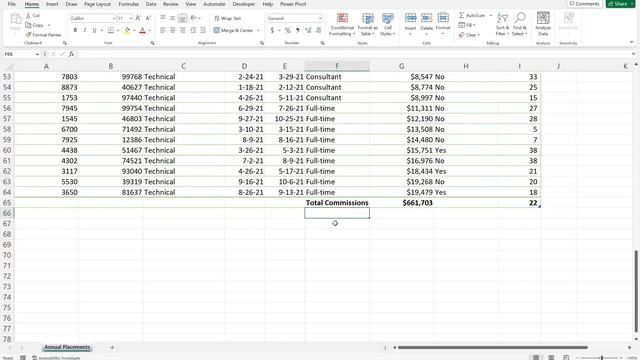Open the General number format dropdown
The image size is (640, 360).
(320, 18)
